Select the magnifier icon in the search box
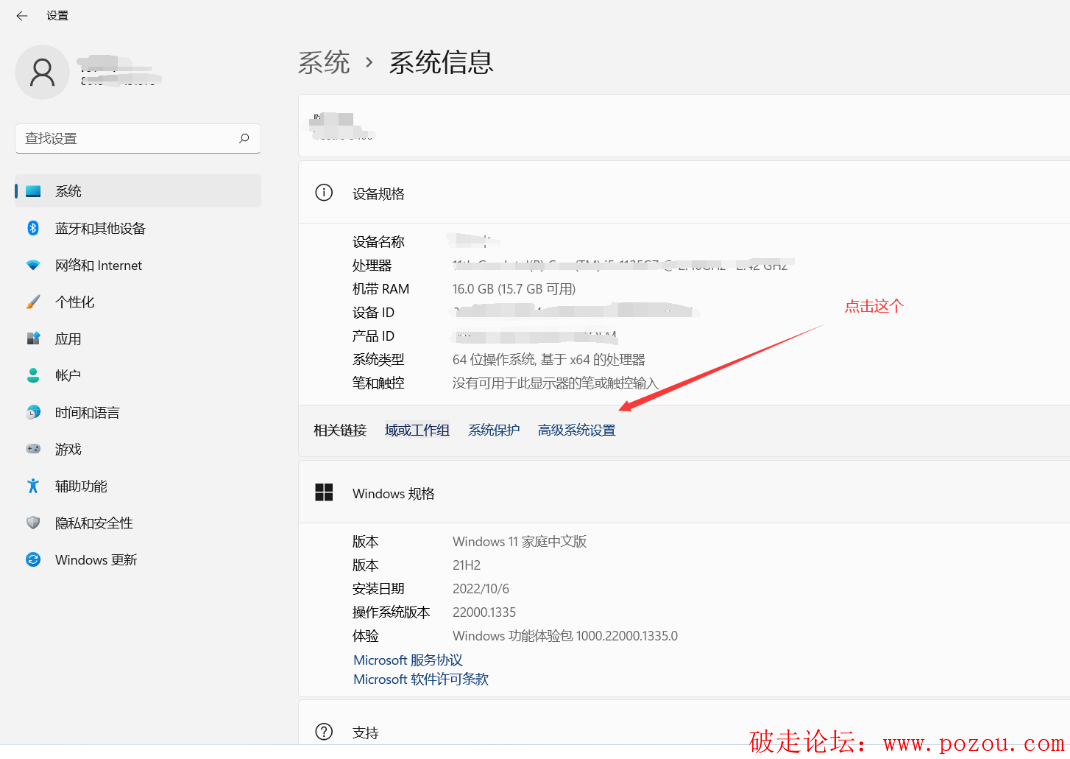Viewport: 1070px width, 759px height. (x=244, y=139)
